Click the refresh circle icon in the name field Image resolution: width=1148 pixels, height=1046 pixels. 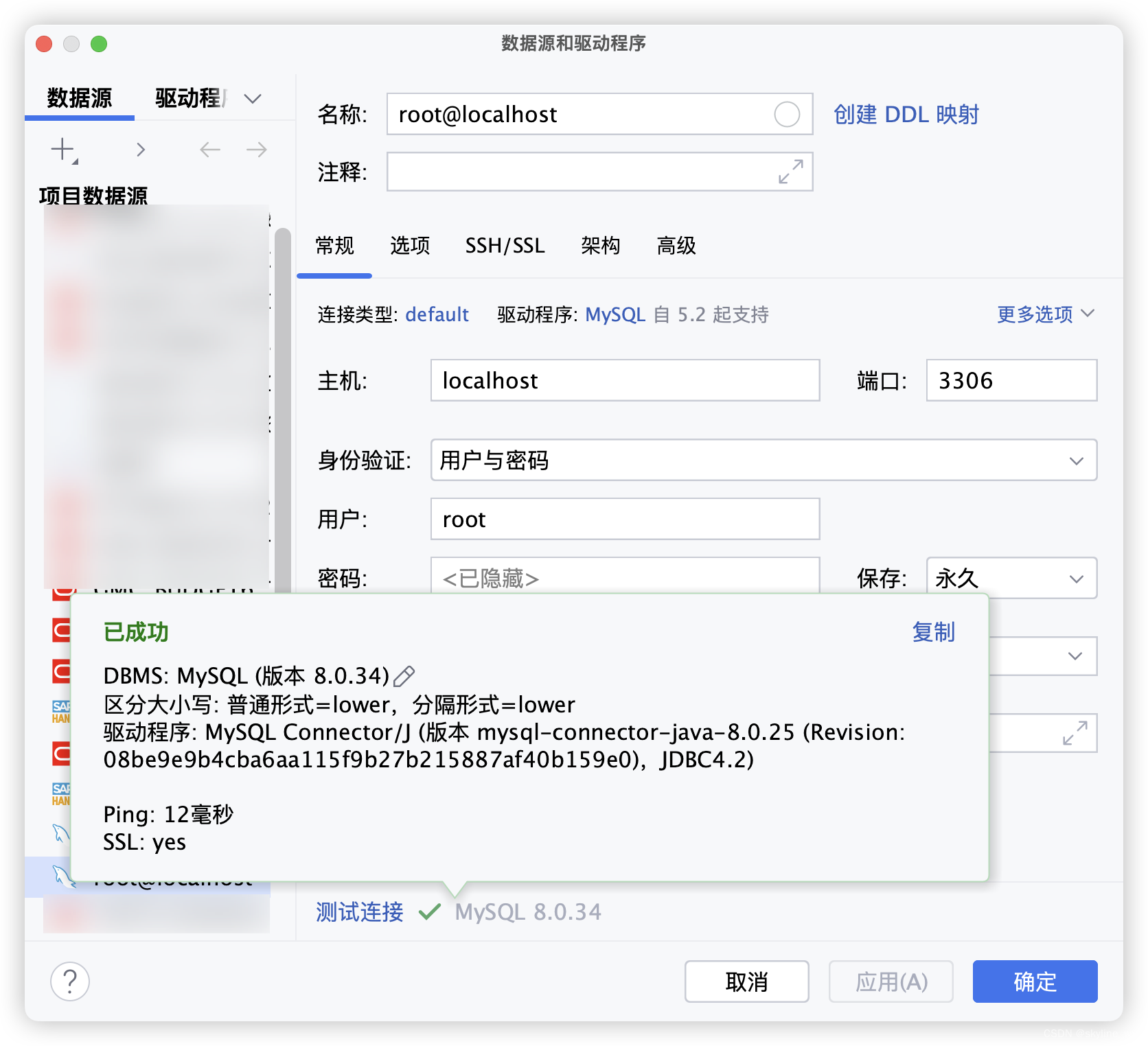click(786, 115)
